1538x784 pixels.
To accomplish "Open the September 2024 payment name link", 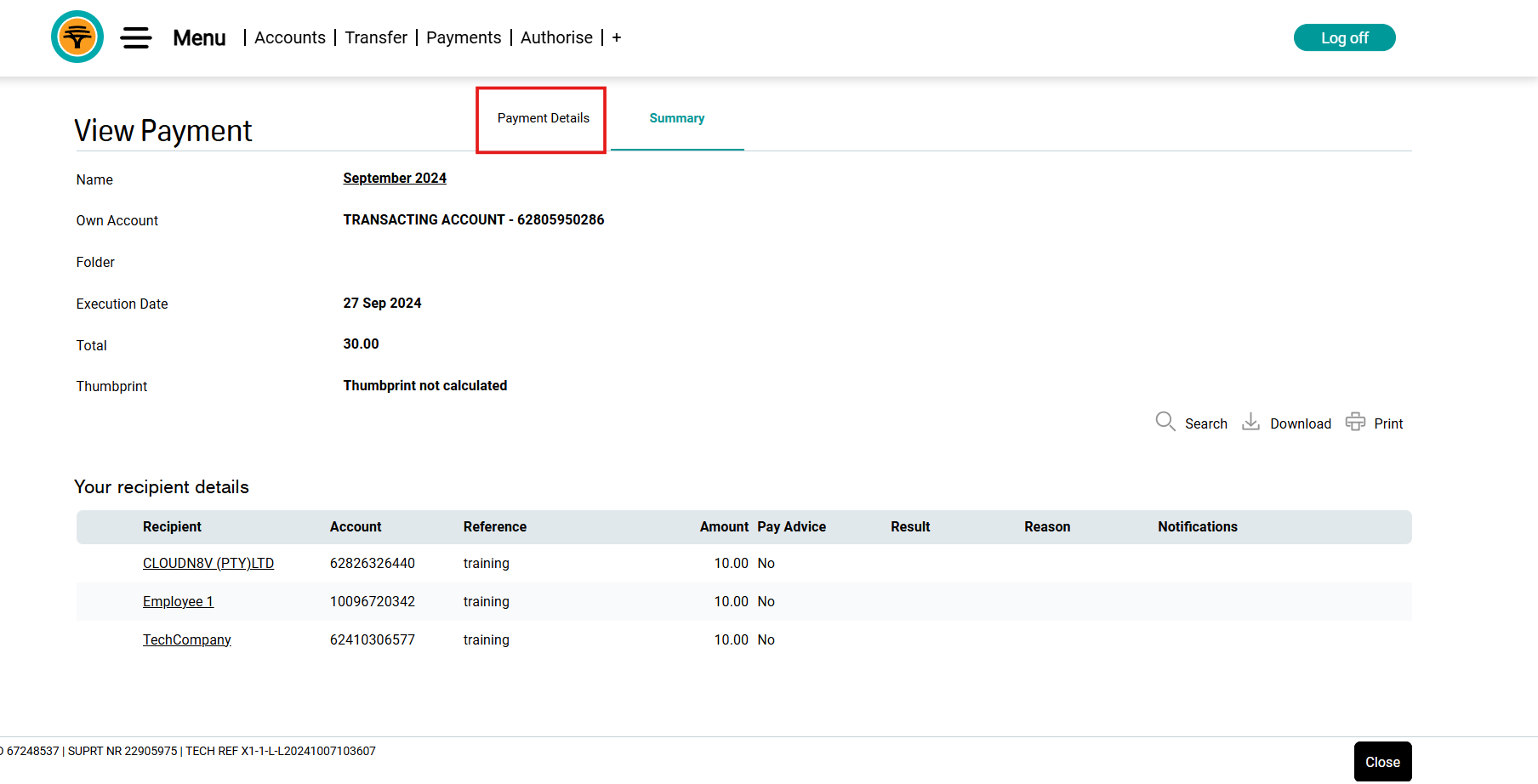I will pyautogui.click(x=395, y=178).
